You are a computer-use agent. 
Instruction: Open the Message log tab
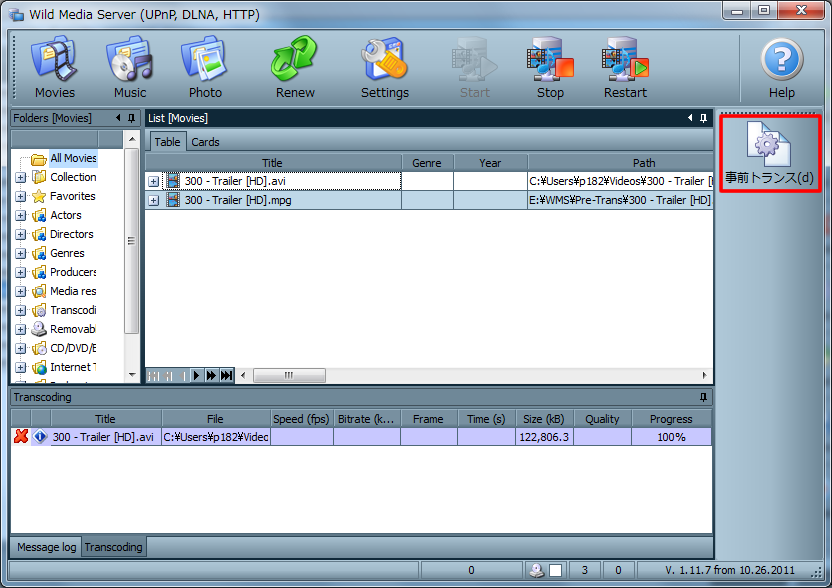46,547
